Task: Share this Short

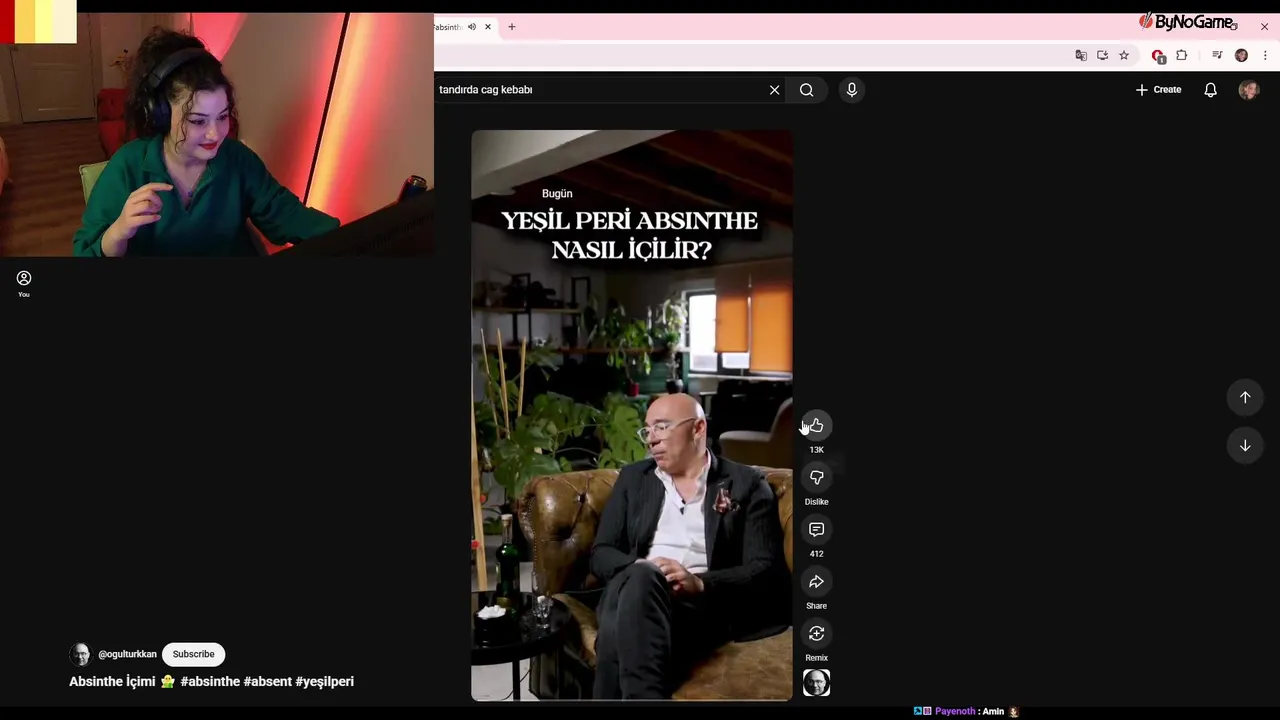Action: [x=816, y=582]
